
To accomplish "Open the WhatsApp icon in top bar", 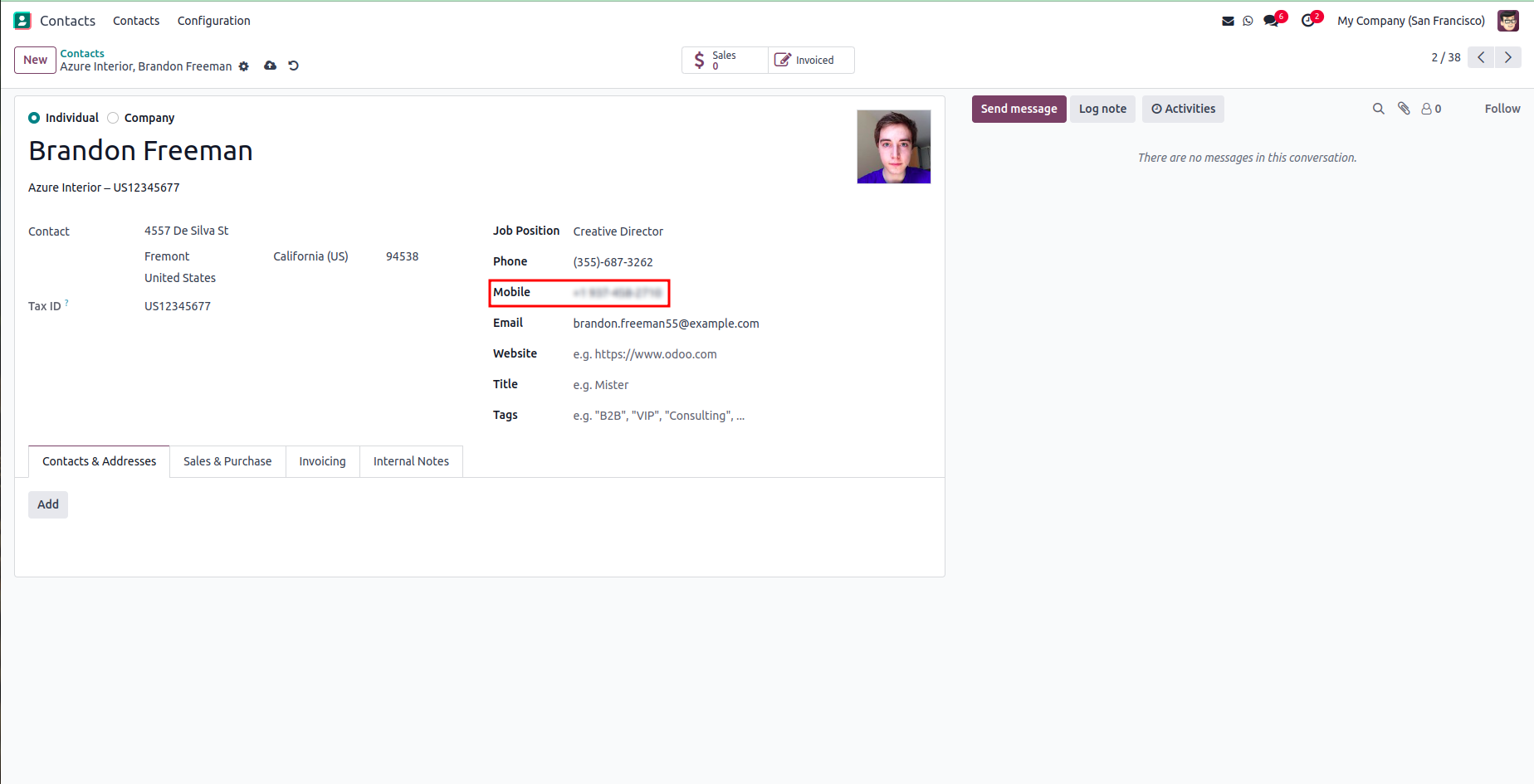I will (x=1248, y=21).
